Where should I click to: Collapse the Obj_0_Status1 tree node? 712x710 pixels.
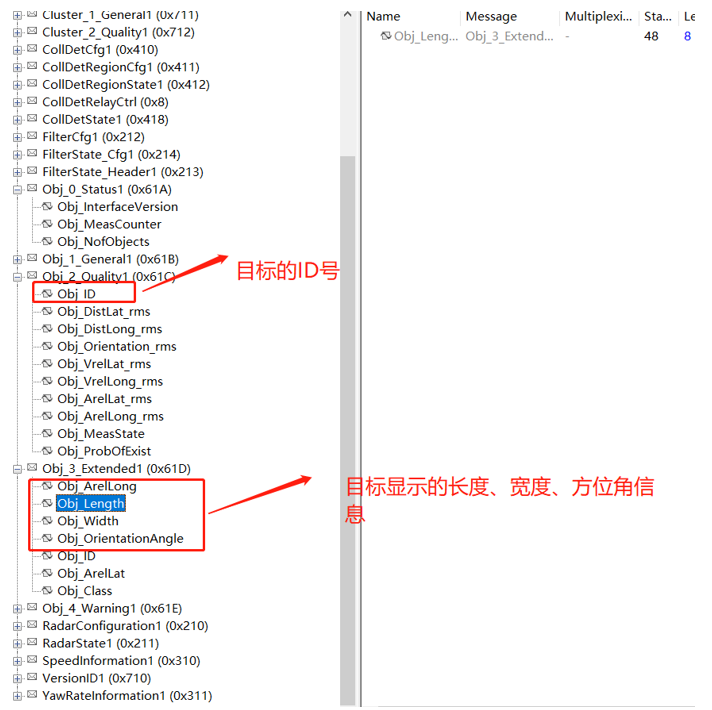coord(17,189)
